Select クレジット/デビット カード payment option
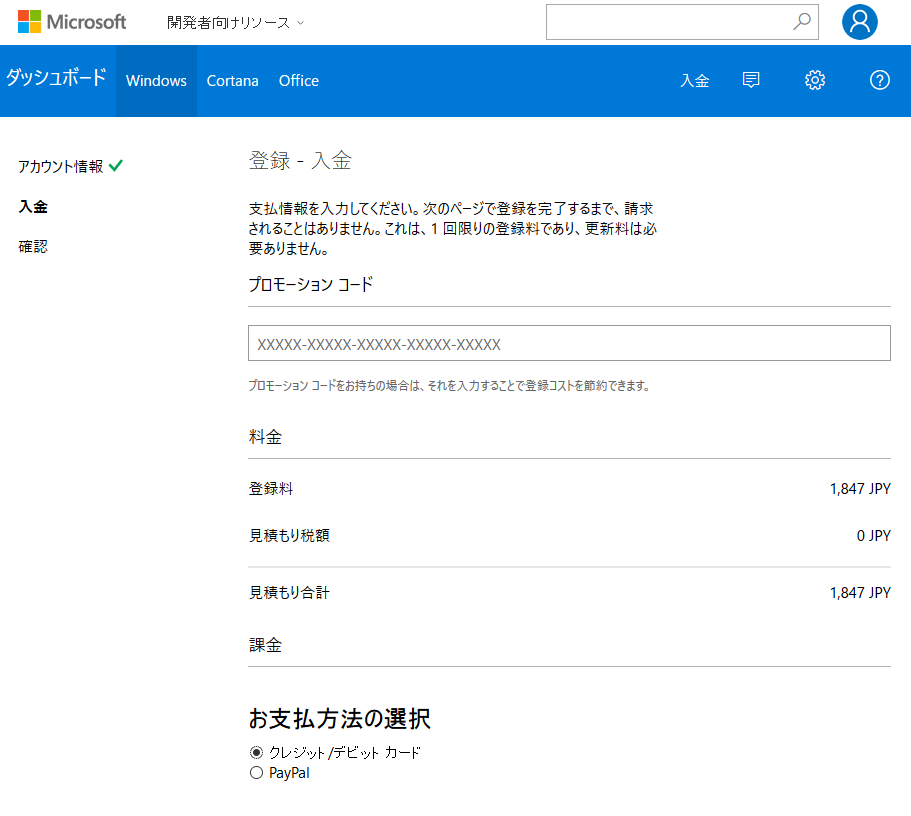Viewport: 911px width, 816px height. coord(256,753)
